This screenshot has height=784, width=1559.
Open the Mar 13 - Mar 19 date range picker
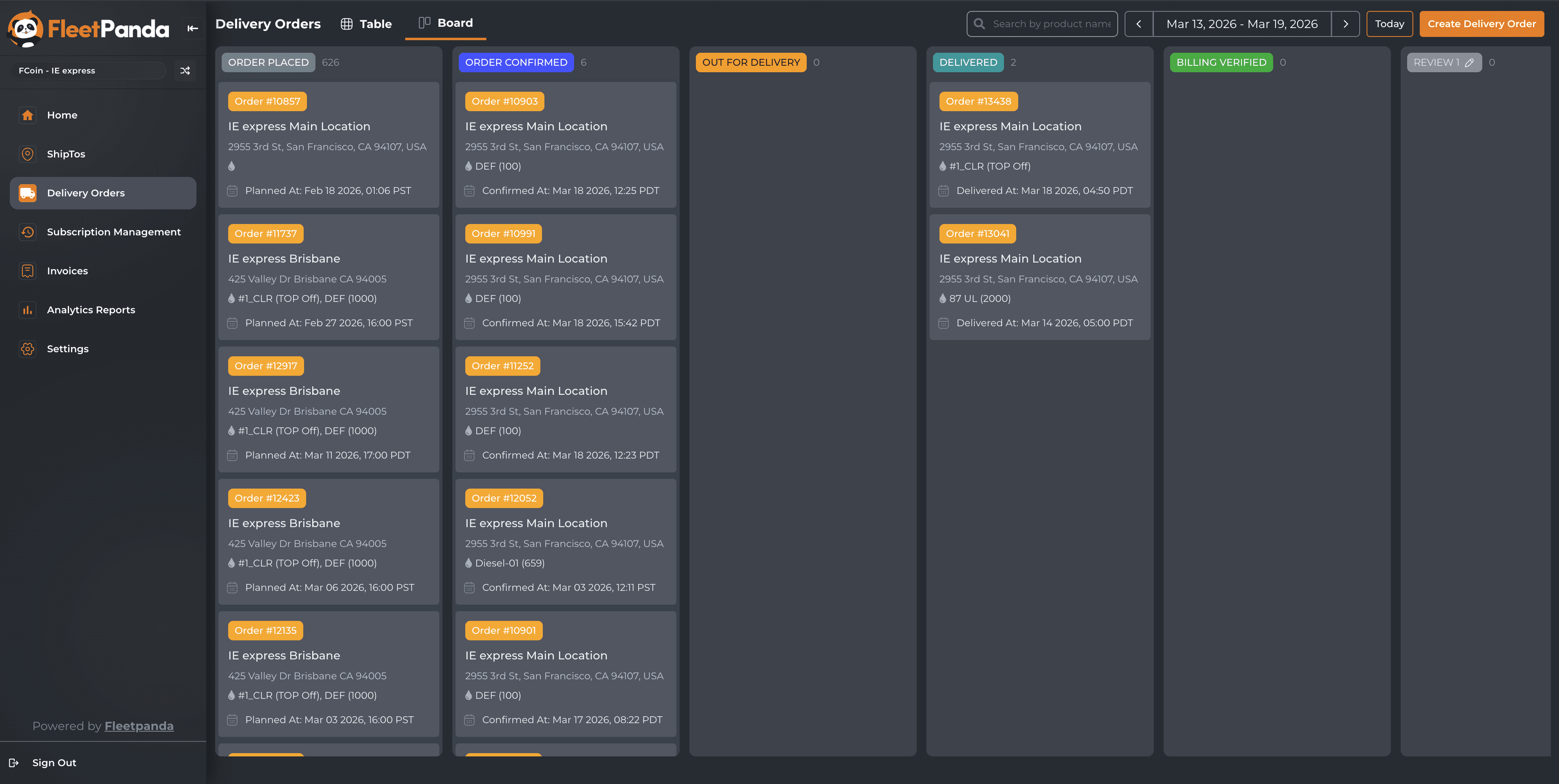[1241, 24]
